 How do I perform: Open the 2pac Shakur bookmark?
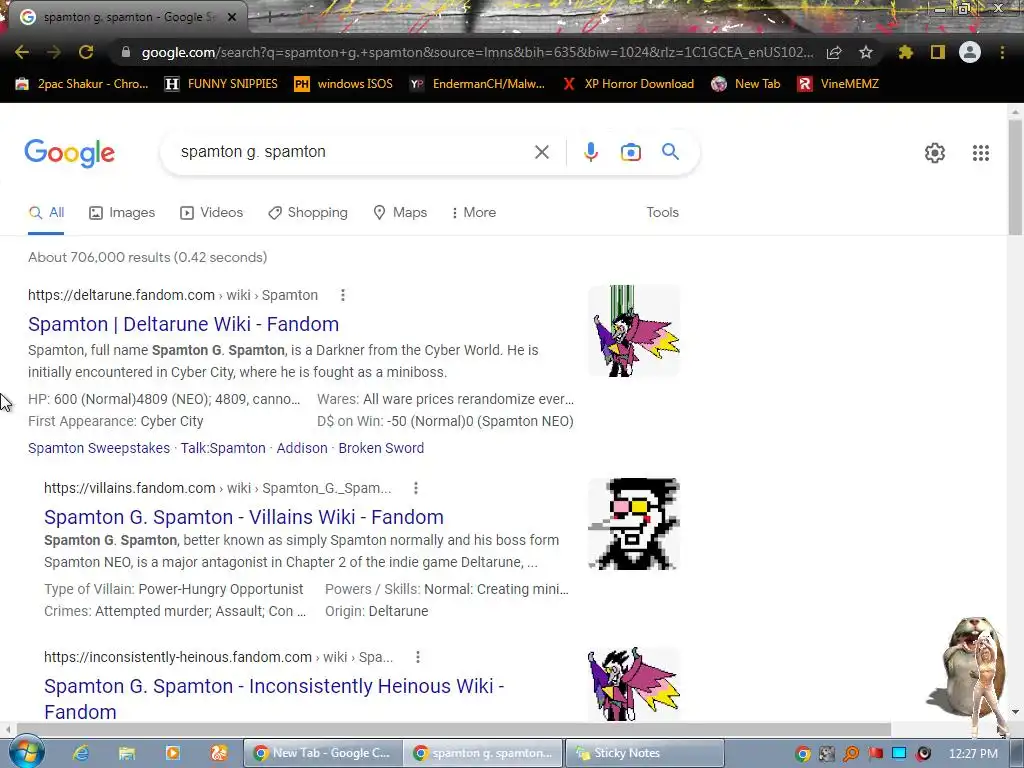click(82, 84)
